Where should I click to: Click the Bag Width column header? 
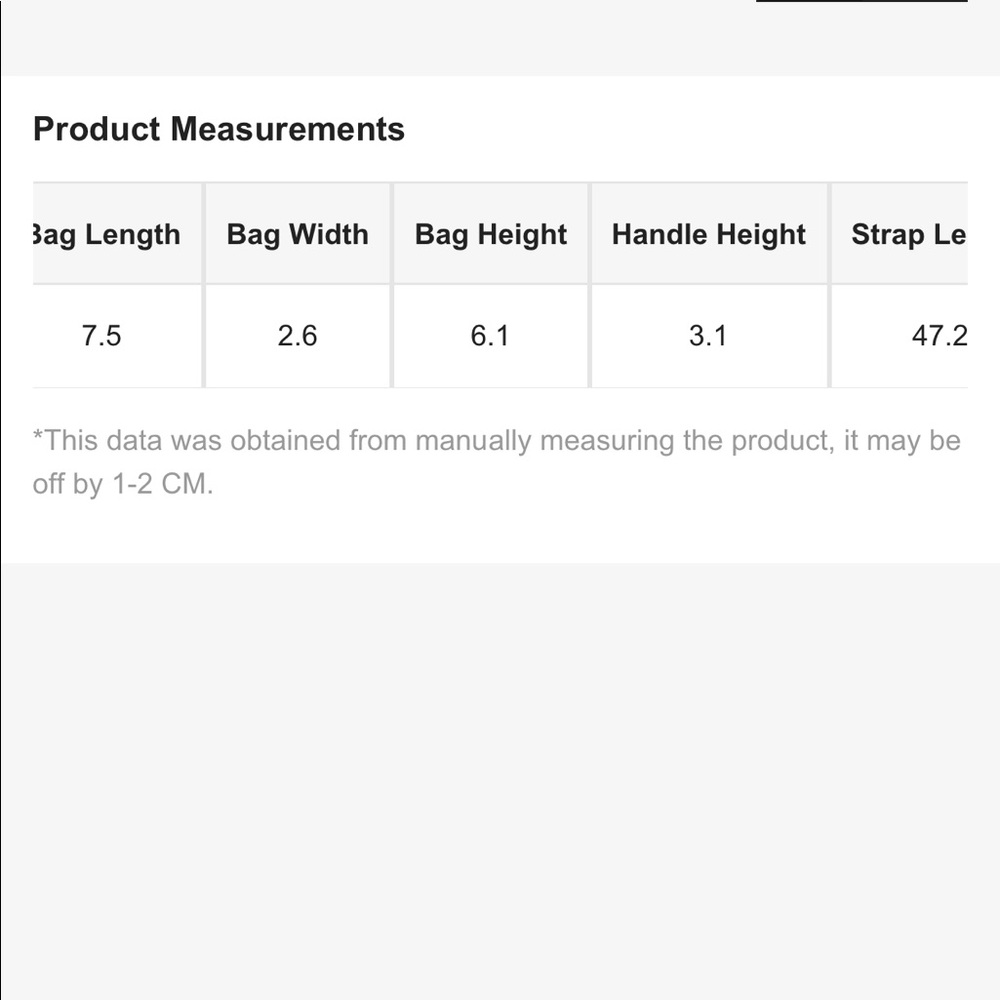tap(297, 235)
